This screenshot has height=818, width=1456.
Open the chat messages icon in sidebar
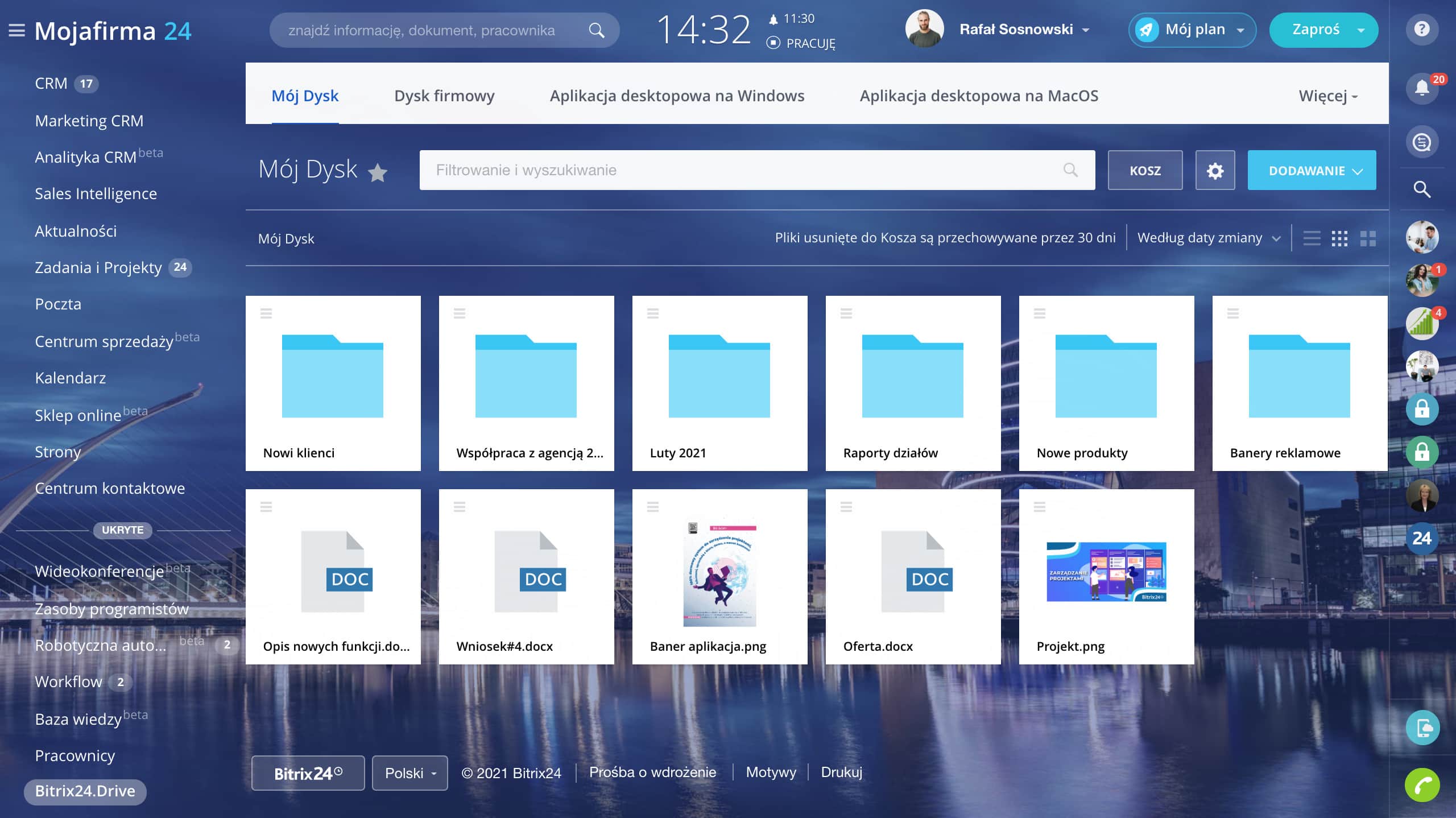click(x=1422, y=142)
